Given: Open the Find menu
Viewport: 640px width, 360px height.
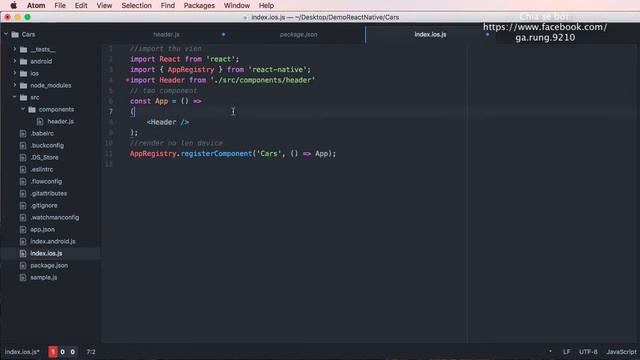Looking at the screenshot, I should (x=167, y=5).
